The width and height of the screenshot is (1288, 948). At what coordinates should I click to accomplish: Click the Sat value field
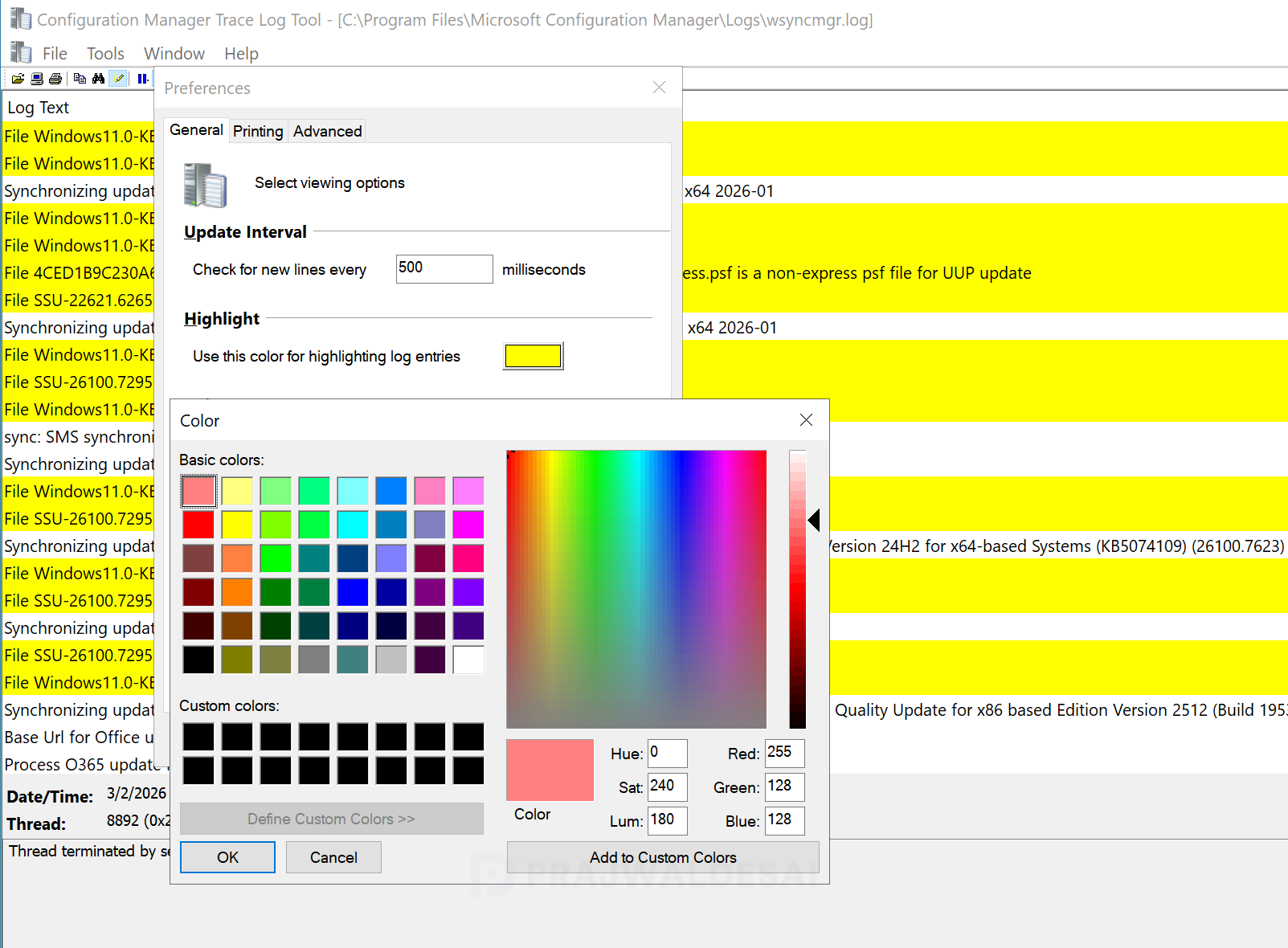[668, 787]
